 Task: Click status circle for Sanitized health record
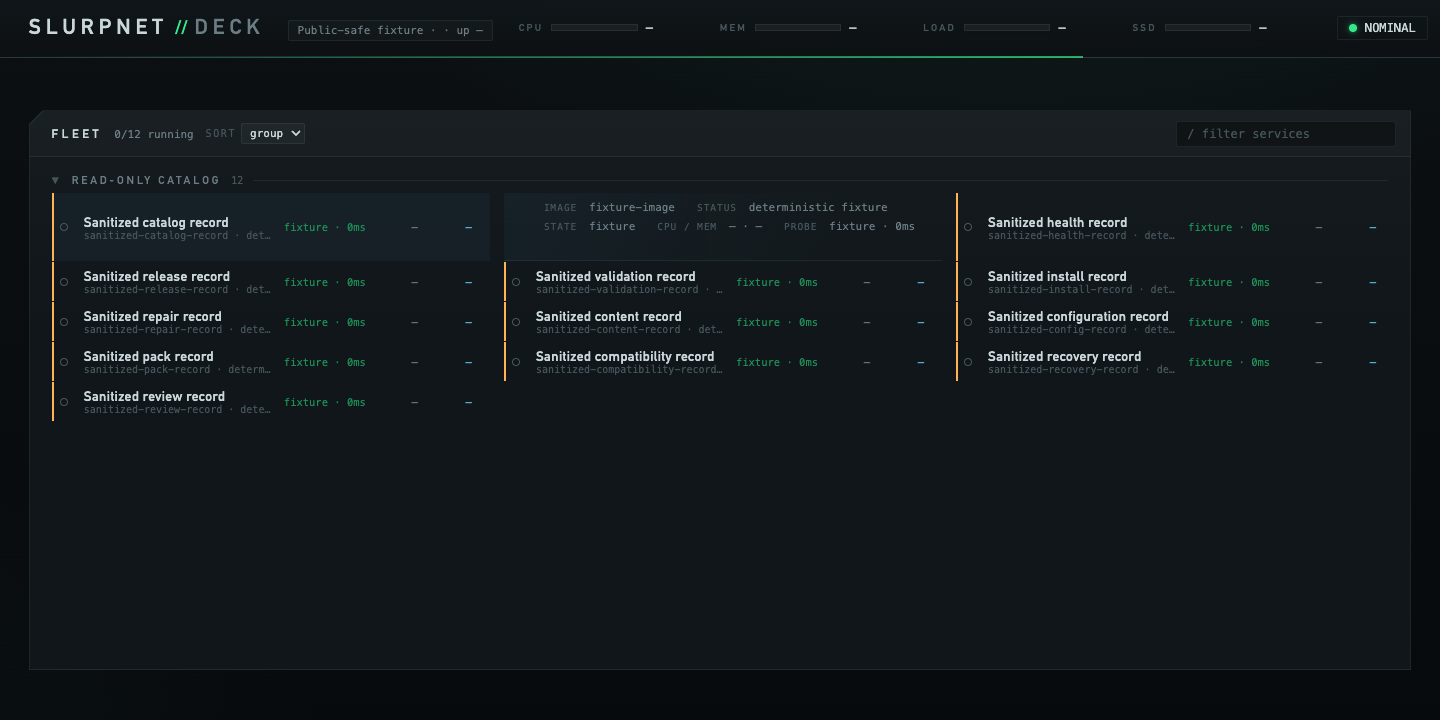tap(968, 227)
